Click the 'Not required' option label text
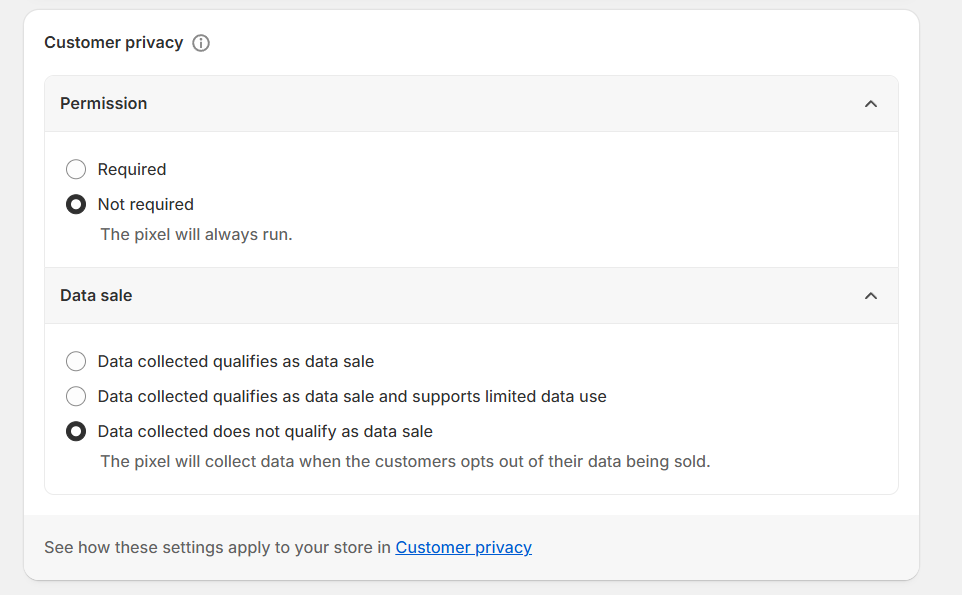Viewport: 962px width, 595px height. click(x=146, y=204)
